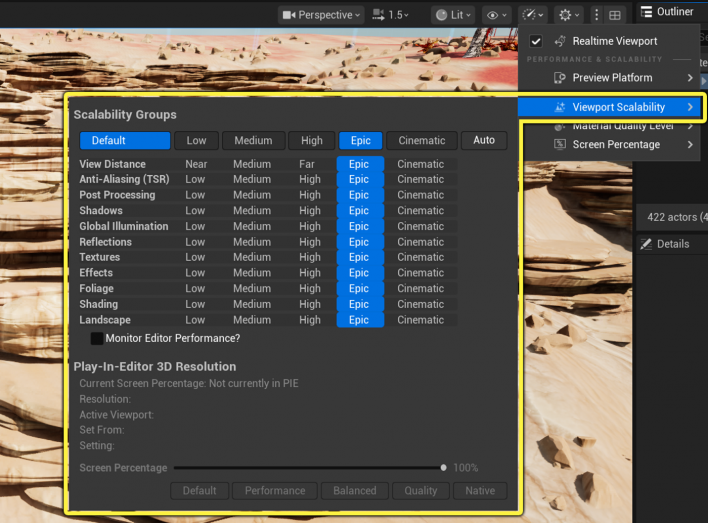Open the Screen Percentage submenu
The width and height of the screenshot is (708, 523).
tap(610, 145)
